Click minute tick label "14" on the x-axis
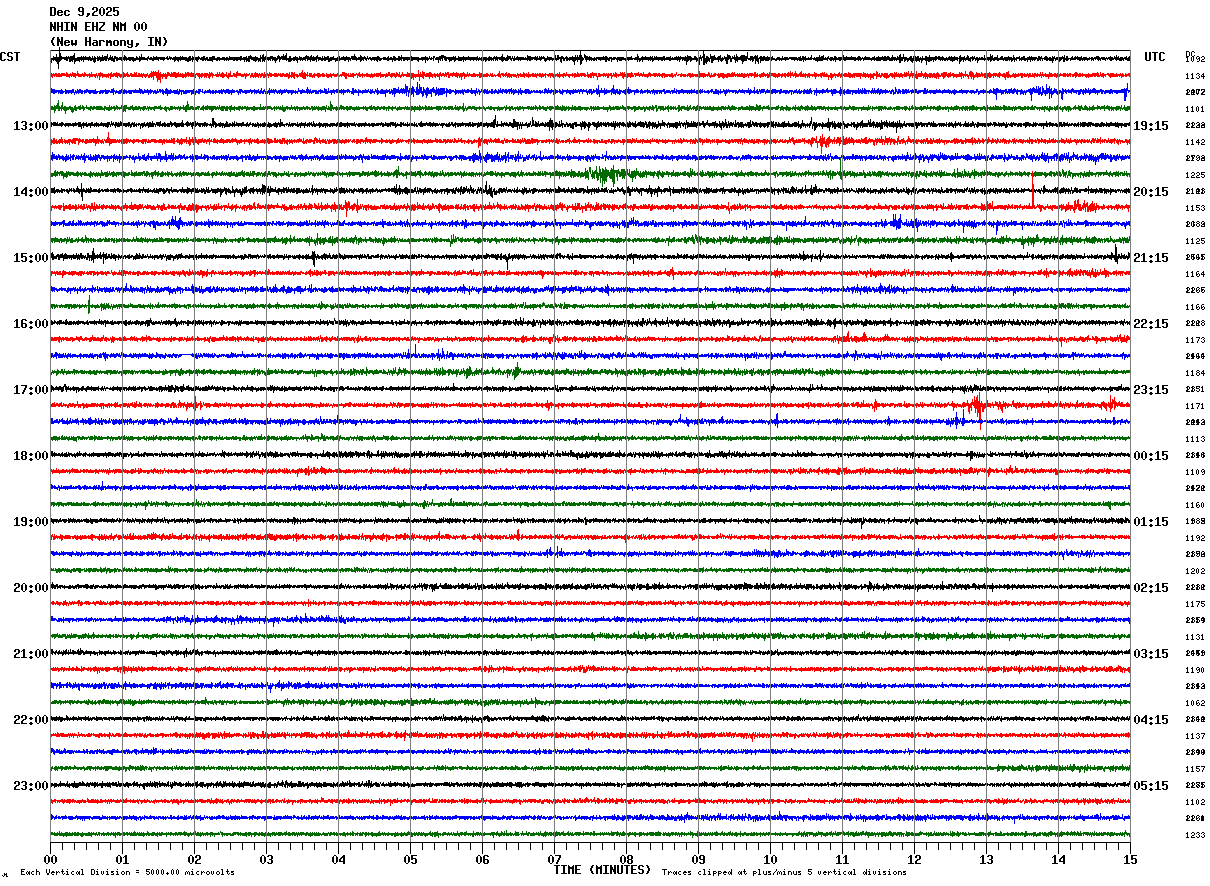Viewport: 1210px width, 886px height. (x=1058, y=859)
